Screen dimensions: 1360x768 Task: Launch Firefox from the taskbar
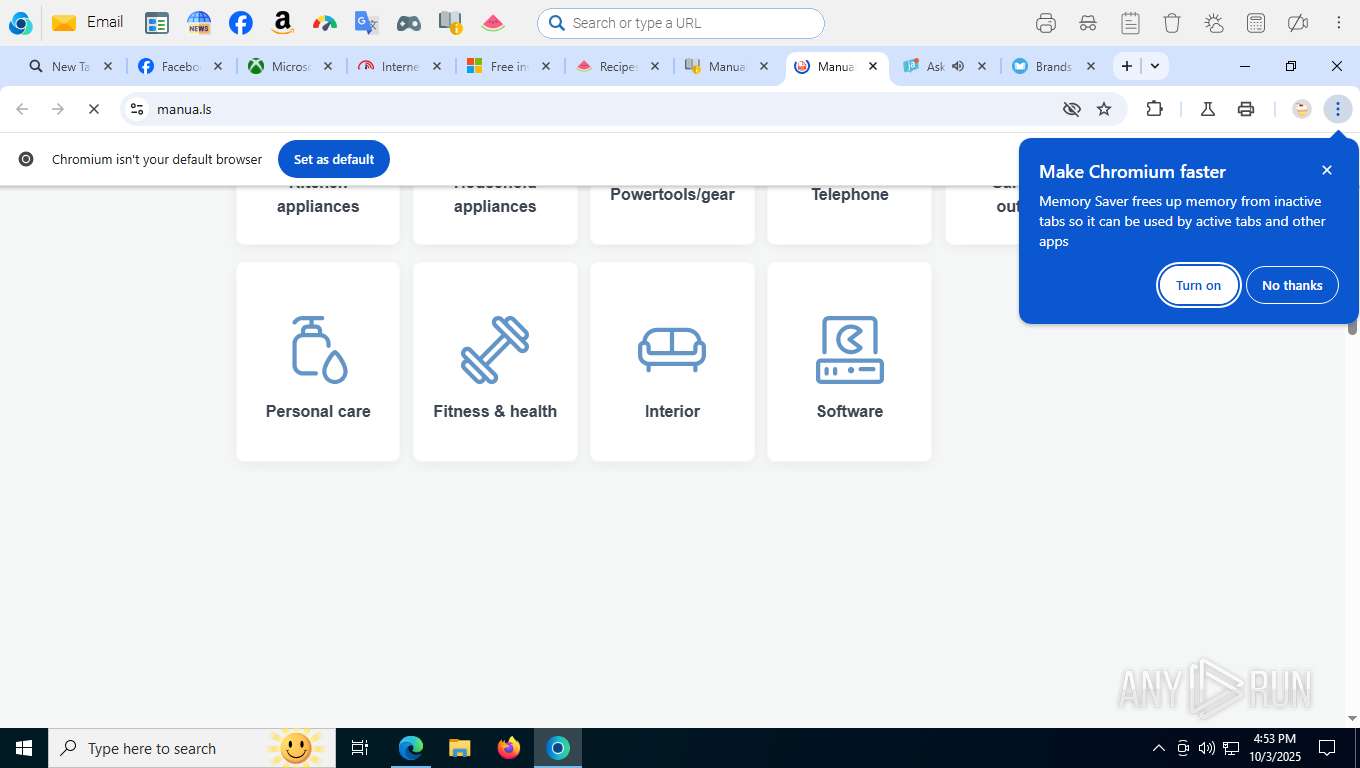point(509,748)
